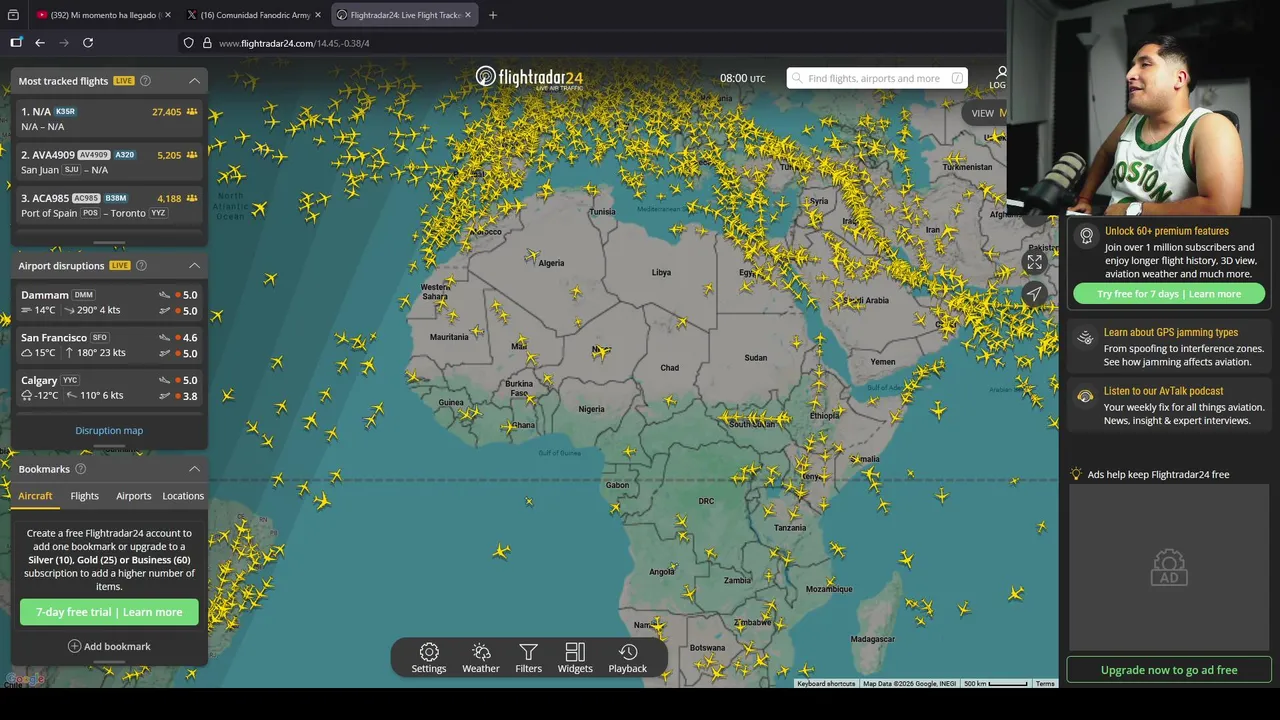
Task: Click the plus icon for Add bookmark
Action: pos(74,646)
